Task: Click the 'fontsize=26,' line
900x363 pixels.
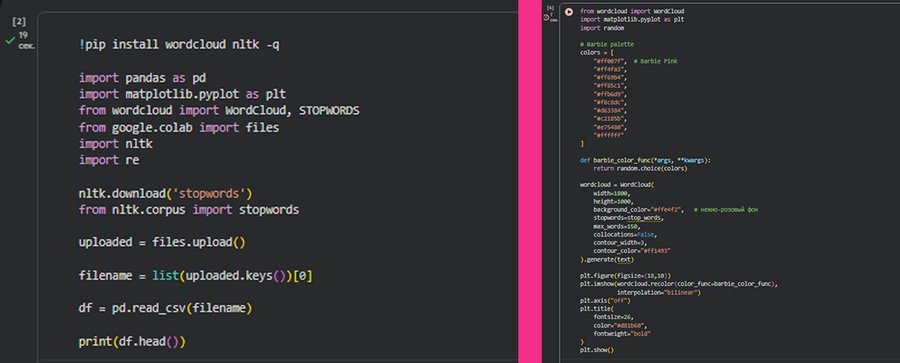Action: tap(614, 318)
